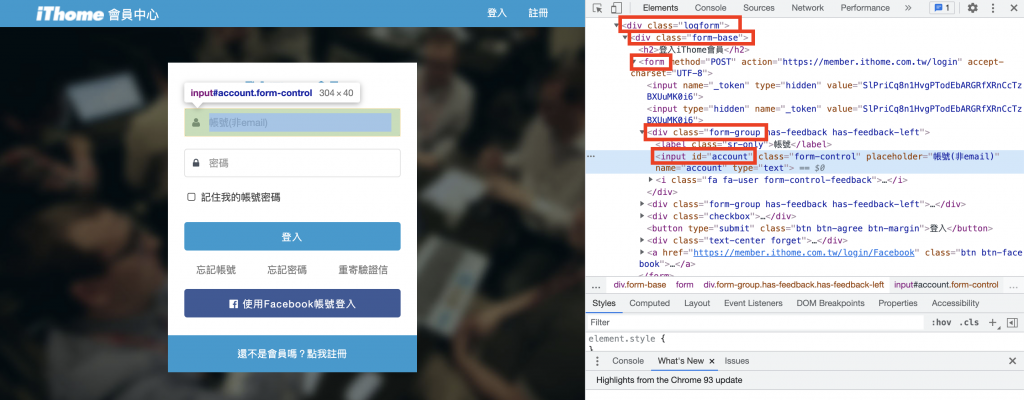Toggle the computed styles sidebar icon
The width and height of the screenshot is (1024, 400).
click(1012, 322)
